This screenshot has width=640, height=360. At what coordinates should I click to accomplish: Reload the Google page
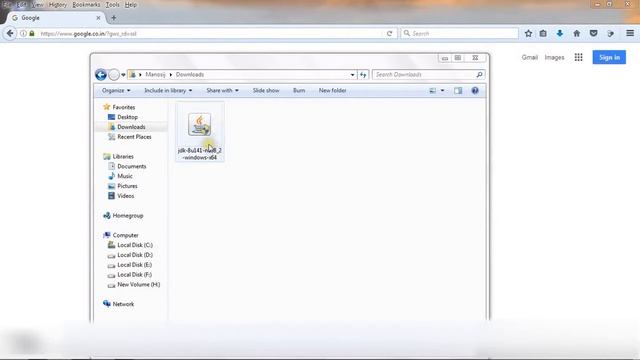point(389,33)
